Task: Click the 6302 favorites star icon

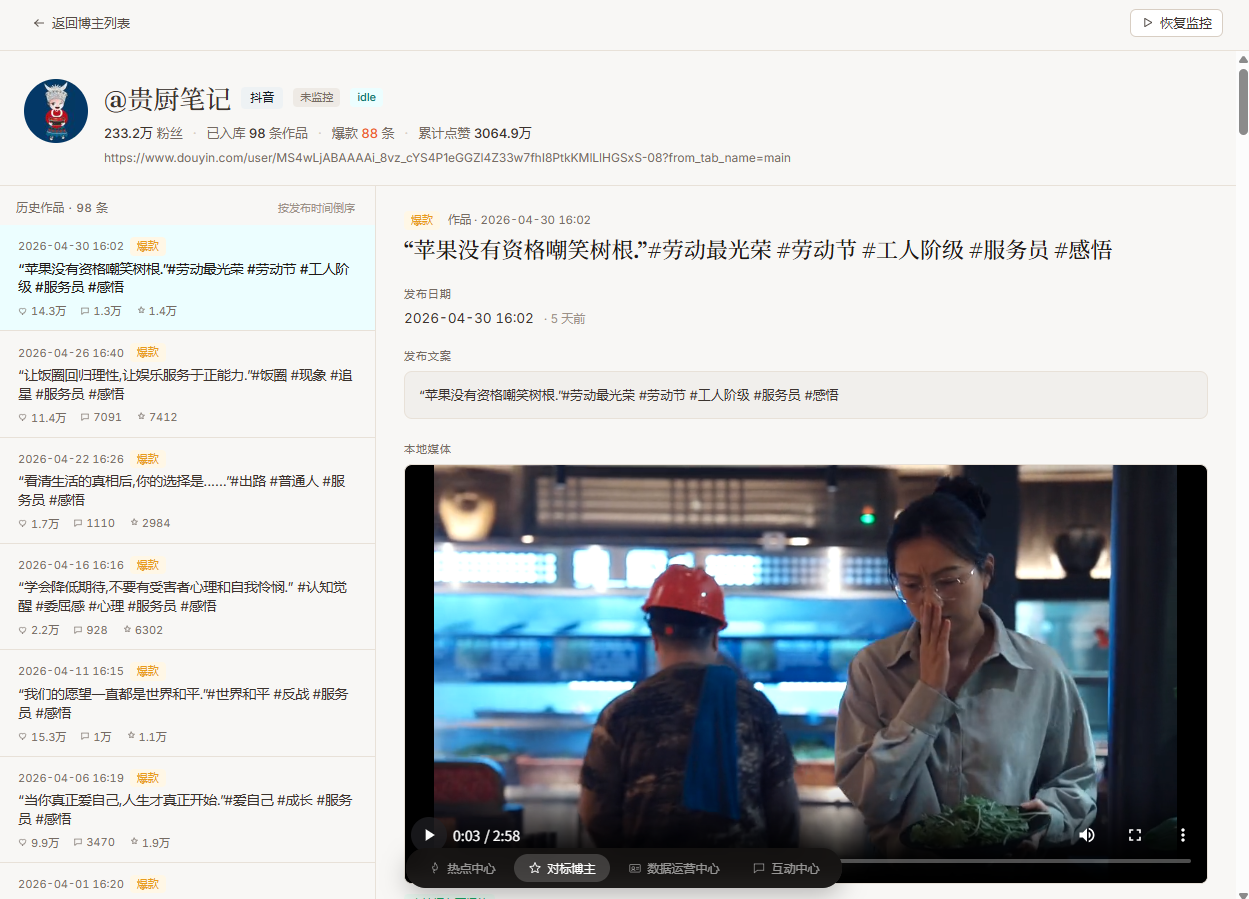Action: [127, 630]
